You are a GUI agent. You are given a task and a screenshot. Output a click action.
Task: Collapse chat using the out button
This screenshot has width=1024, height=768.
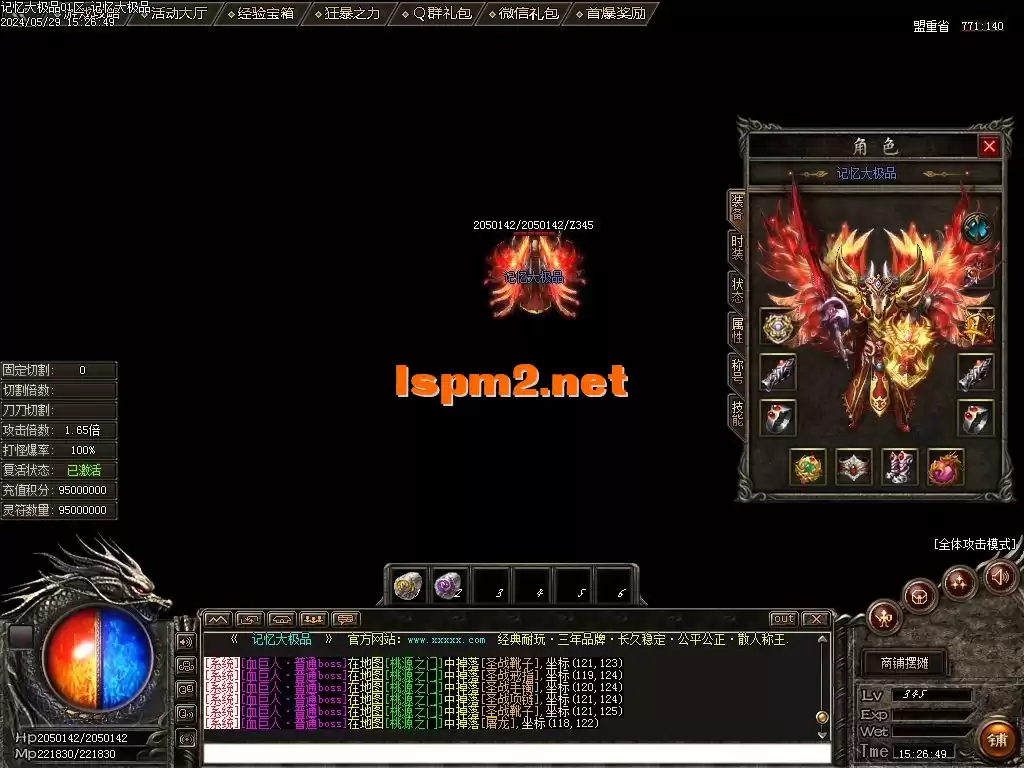[x=786, y=618]
